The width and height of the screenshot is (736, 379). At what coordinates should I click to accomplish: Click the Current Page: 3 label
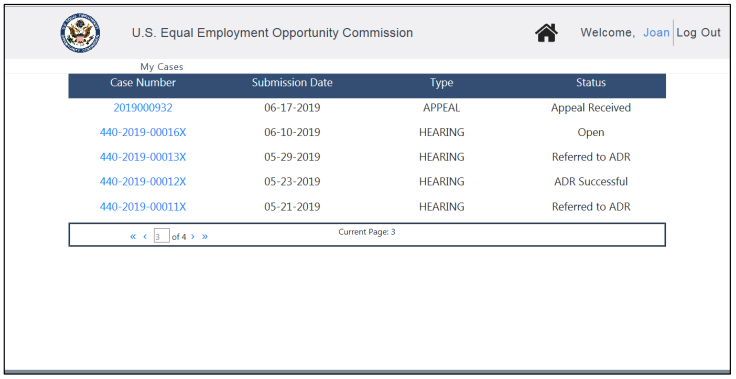(x=367, y=232)
